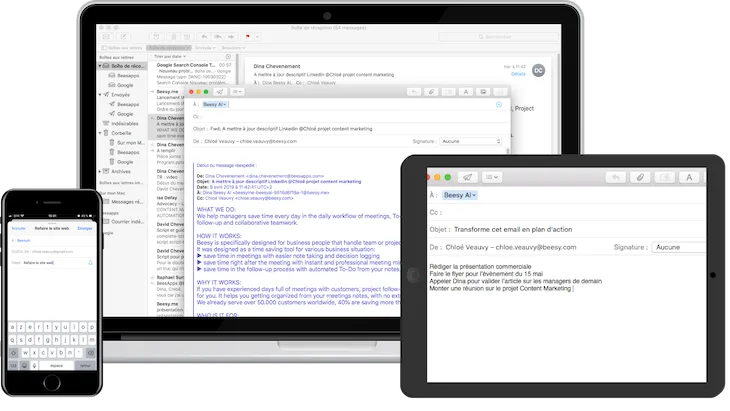
Task: Open the tablet header fields list button
Action: click(492, 177)
